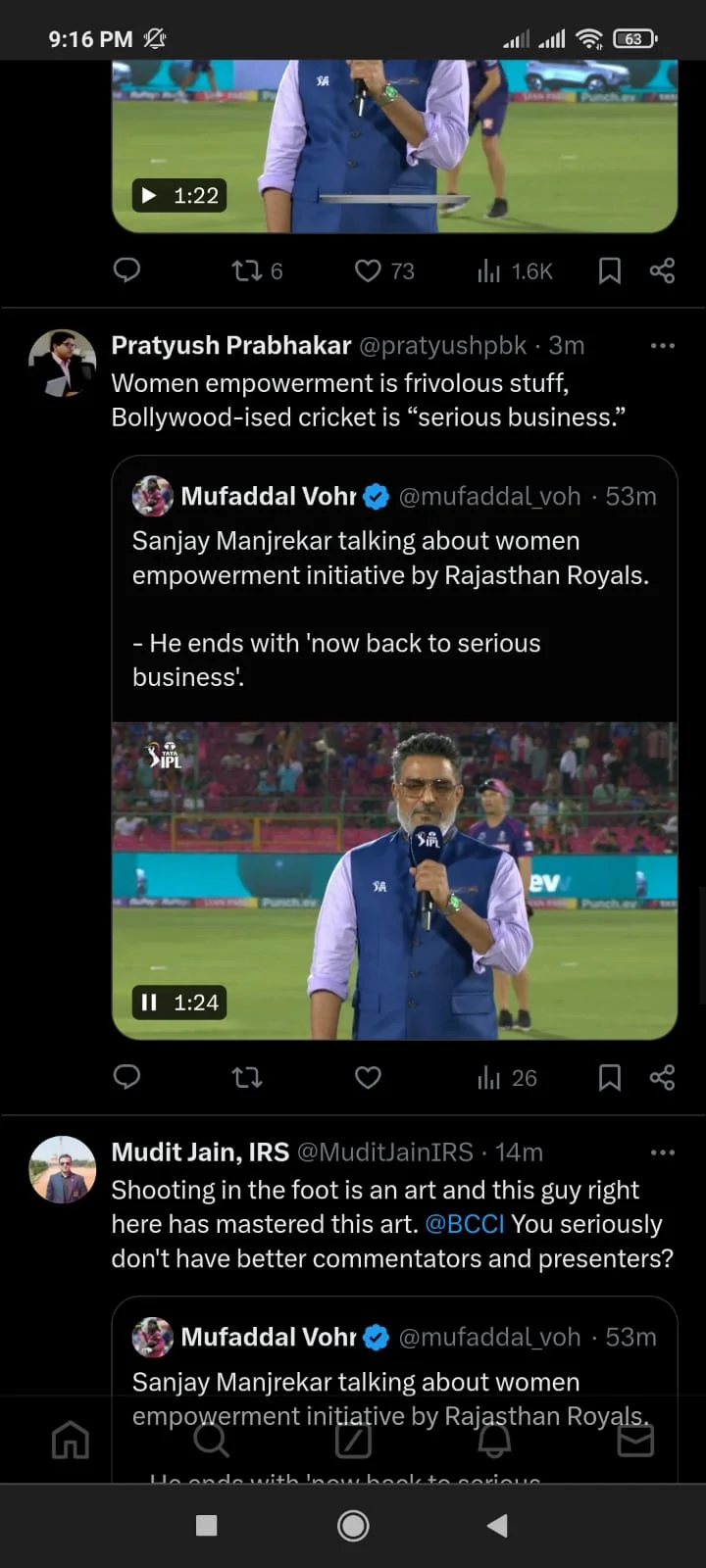Open Notifications bell tab
This screenshot has height=1568, width=706.
494,1440
